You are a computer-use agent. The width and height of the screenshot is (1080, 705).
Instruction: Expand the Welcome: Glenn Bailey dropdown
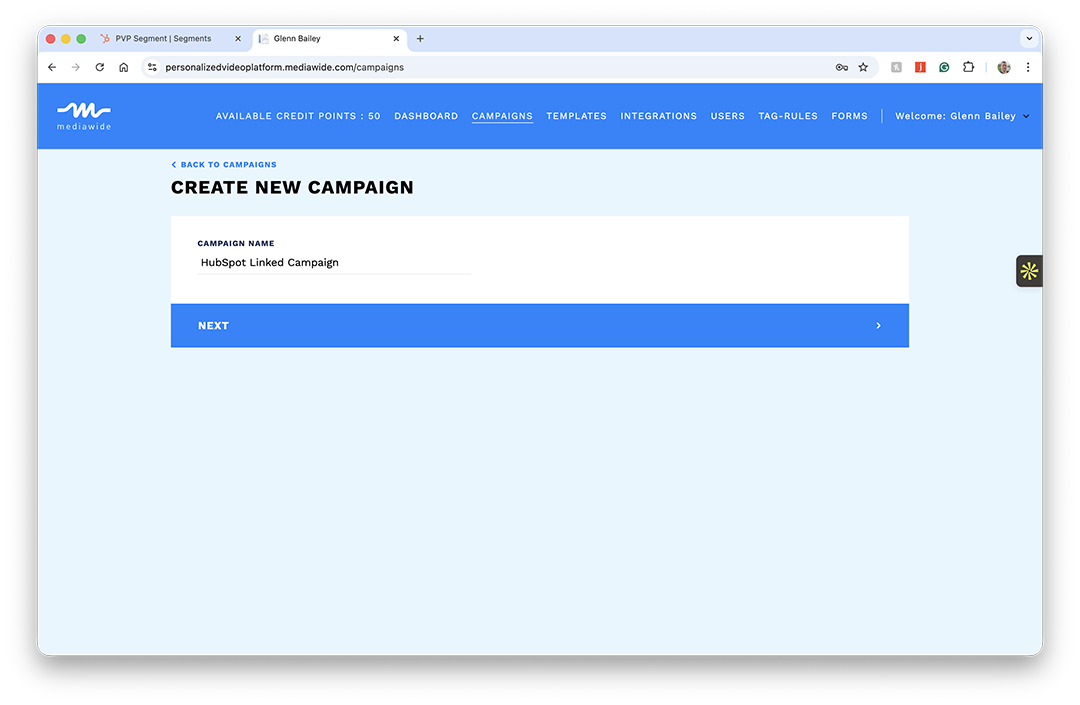(x=961, y=116)
